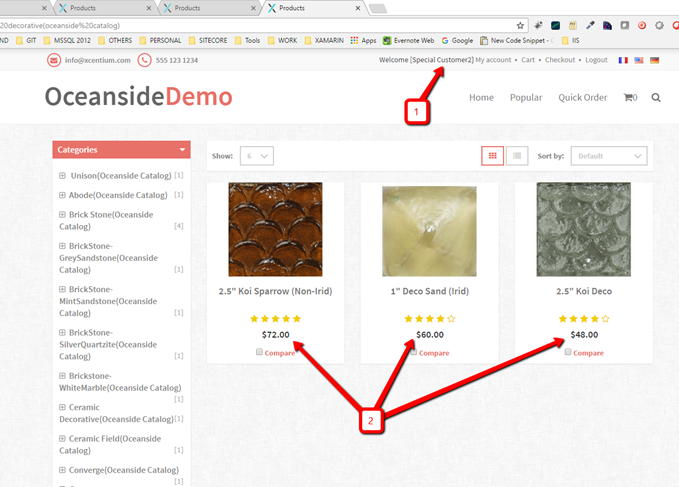Open the PERSONAL bookmarks folder
The height and width of the screenshot is (487, 679).
161,40
